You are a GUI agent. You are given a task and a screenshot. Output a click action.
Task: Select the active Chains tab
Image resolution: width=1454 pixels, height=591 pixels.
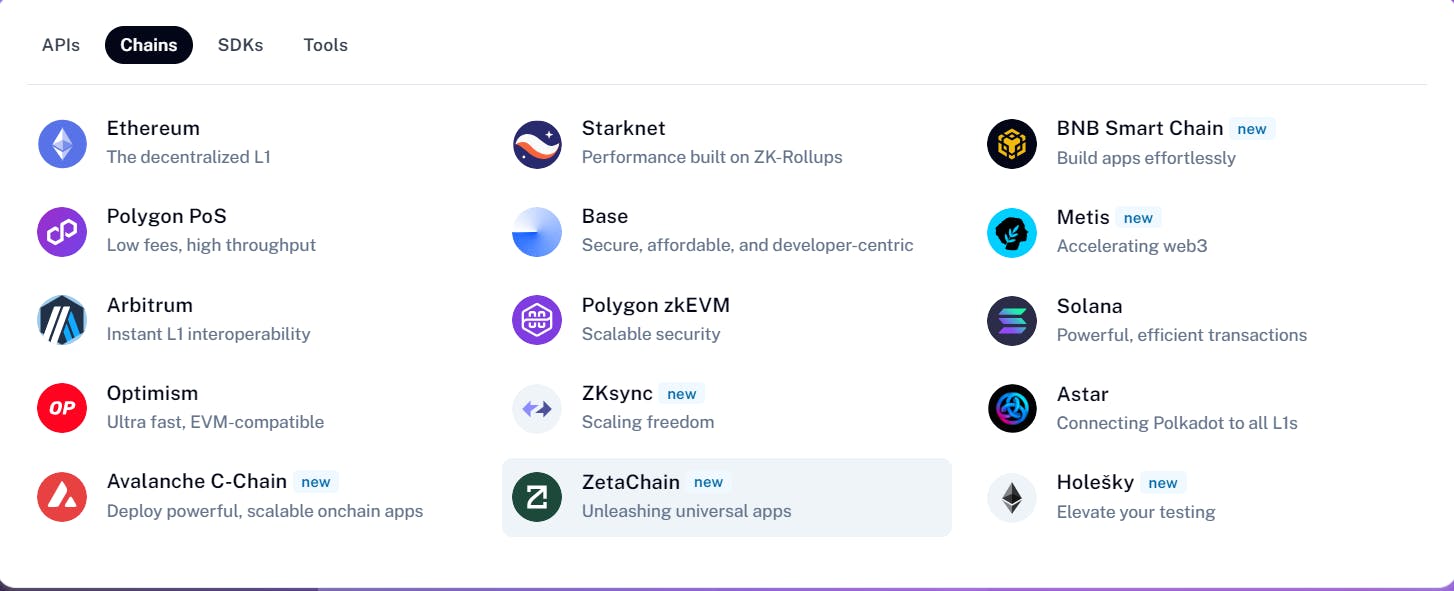(x=149, y=45)
